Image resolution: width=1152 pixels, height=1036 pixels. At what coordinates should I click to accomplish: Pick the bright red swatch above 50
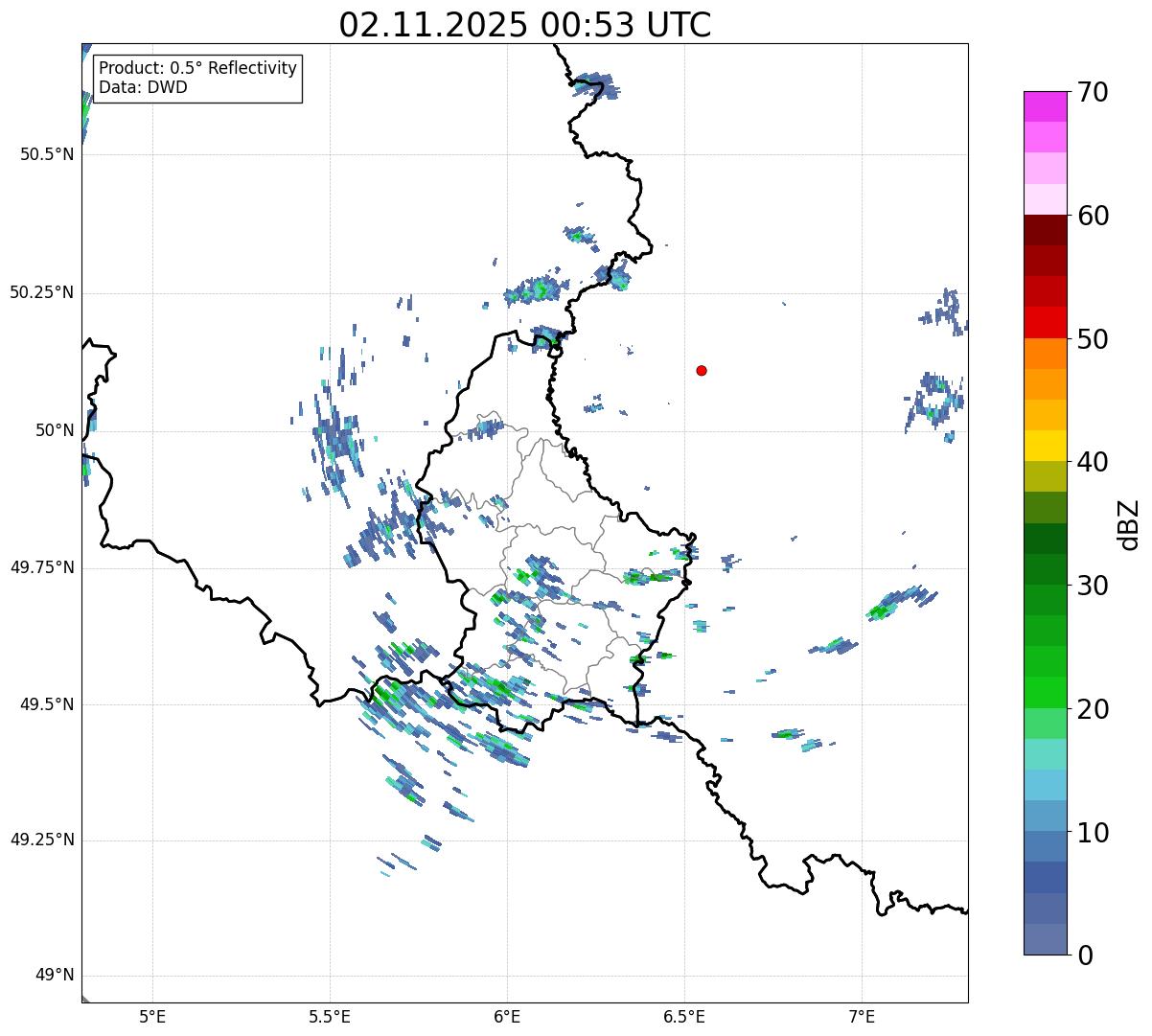point(1046,322)
